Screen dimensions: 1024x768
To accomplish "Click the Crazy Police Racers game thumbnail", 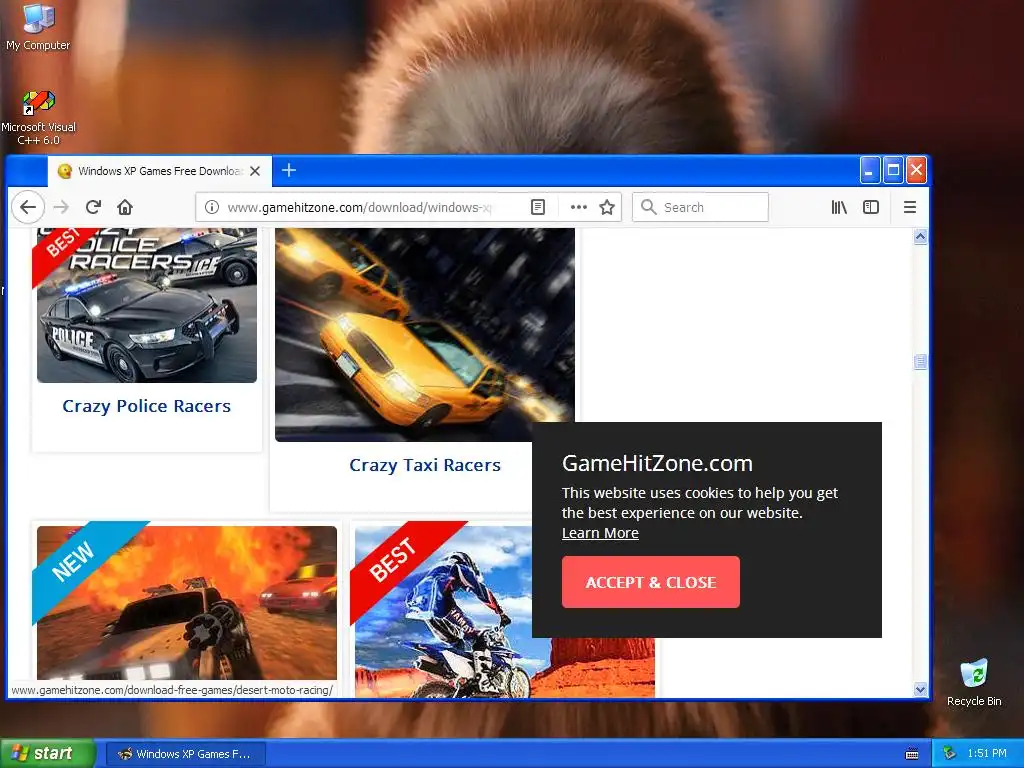I will [x=147, y=306].
